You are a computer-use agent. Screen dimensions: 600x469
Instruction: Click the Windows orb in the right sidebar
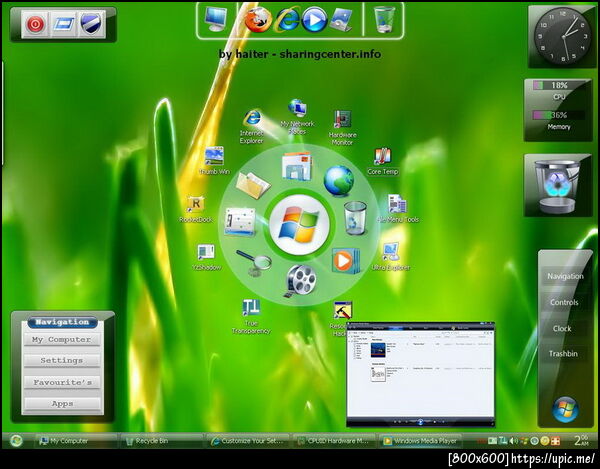[x=566, y=410]
